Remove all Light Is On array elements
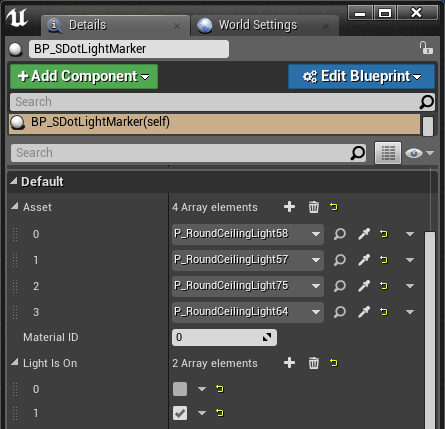 (x=313, y=363)
